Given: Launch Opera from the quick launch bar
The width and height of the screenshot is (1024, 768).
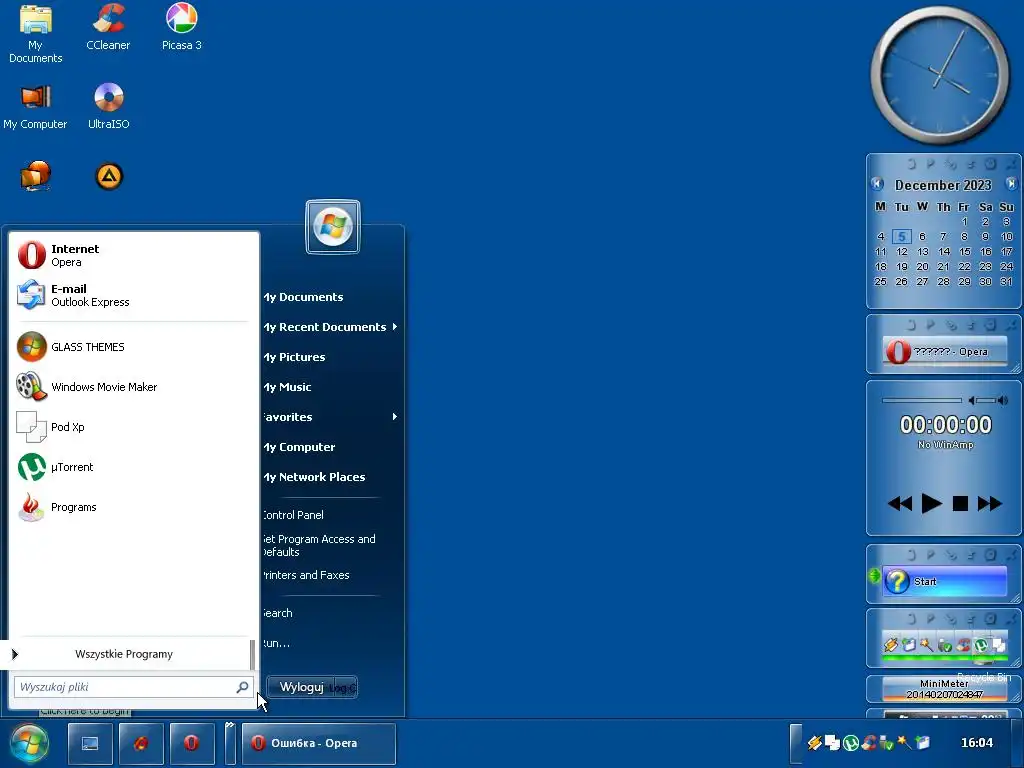Looking at the screenshot, I should click(191, 743).
